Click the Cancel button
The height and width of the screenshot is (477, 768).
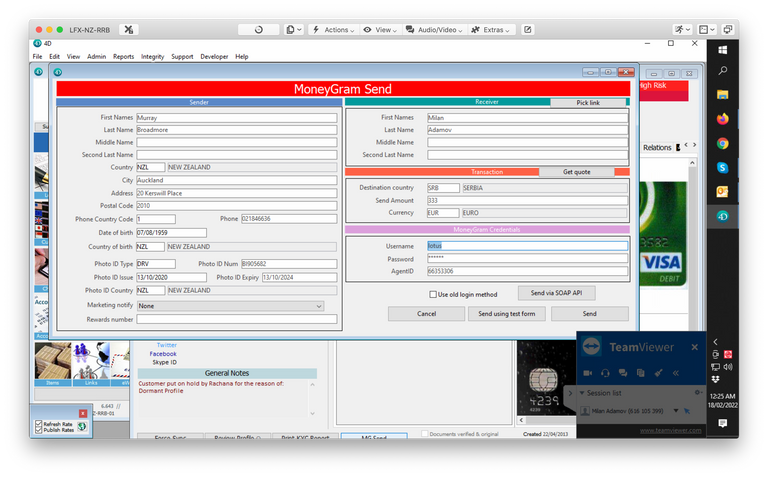[426, 313]
